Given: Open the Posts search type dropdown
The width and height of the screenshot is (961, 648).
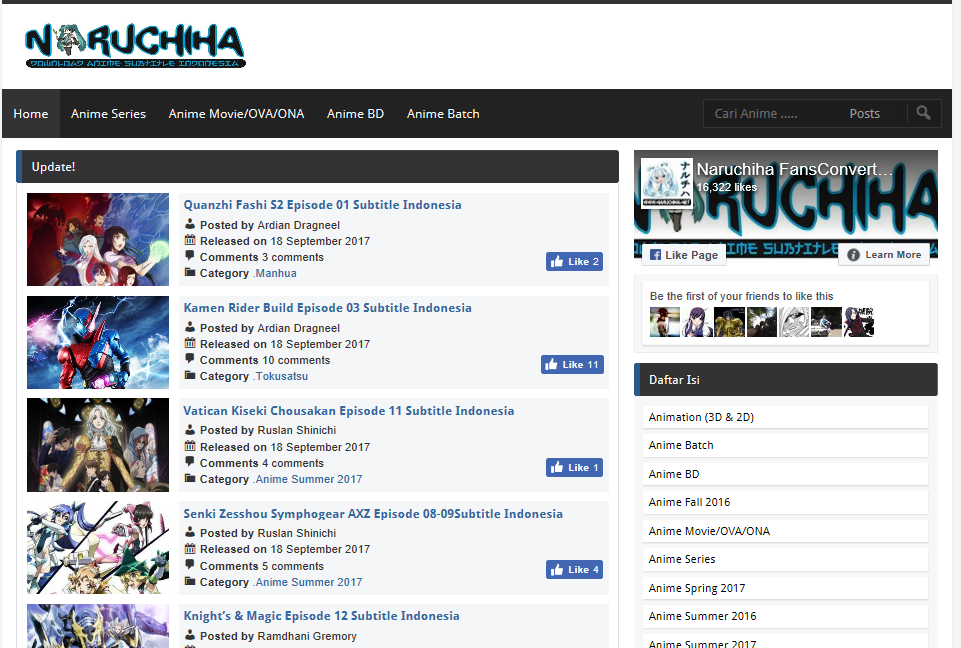Looking at the screenshot, I should (873, 113).
